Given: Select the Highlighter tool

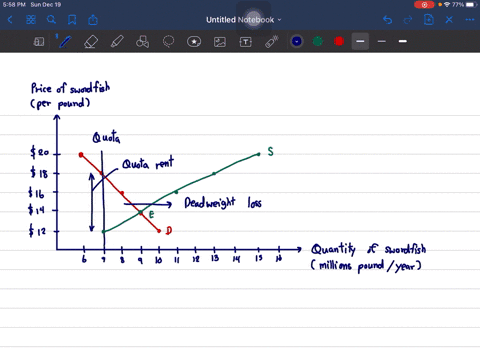Looking at the screenshot, I should pyautogui.click(x=117, y=42).
